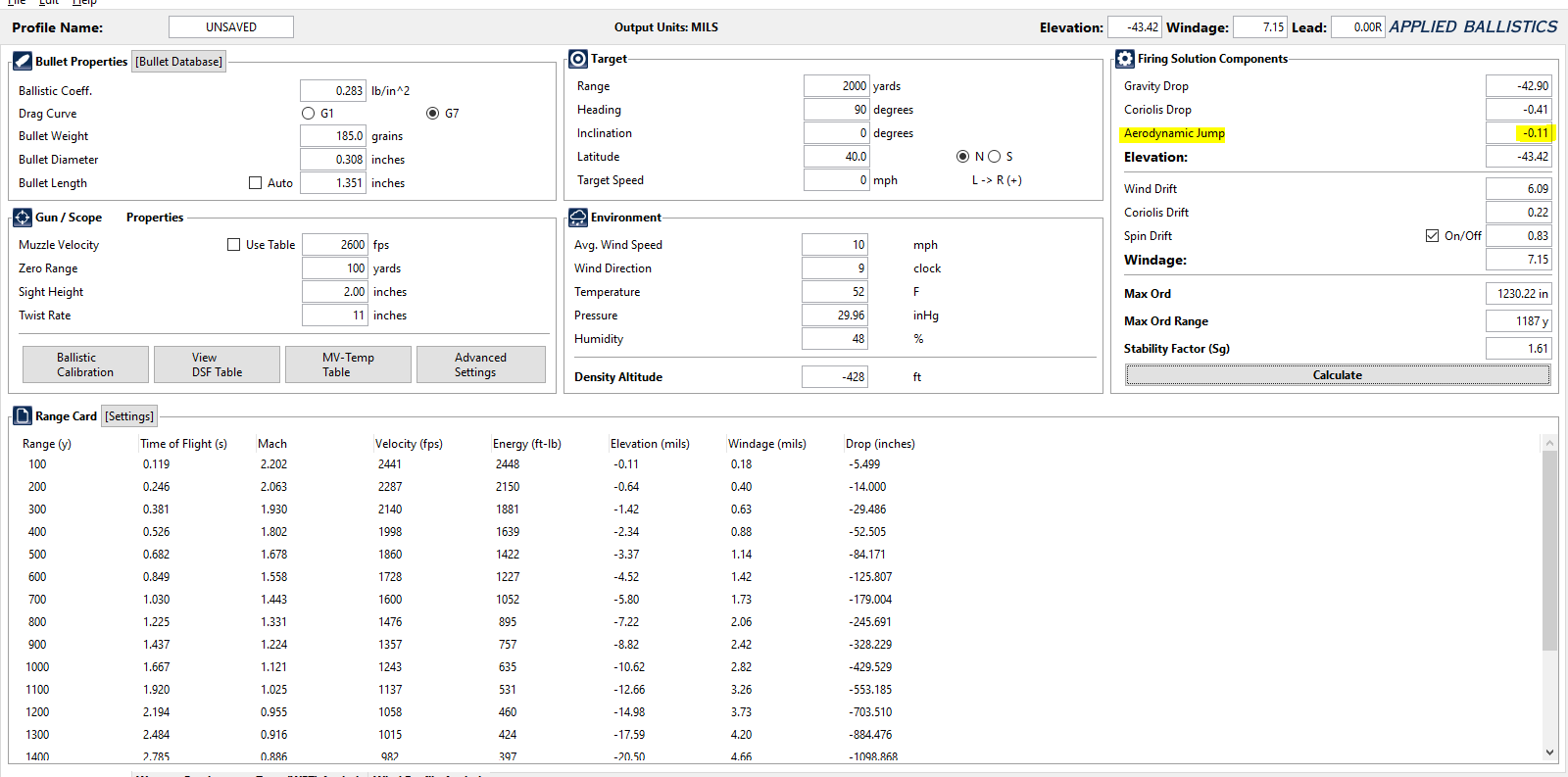Open Range Card Settings
This screenshot has width=1568, height=777.
(x=129, y=416)
